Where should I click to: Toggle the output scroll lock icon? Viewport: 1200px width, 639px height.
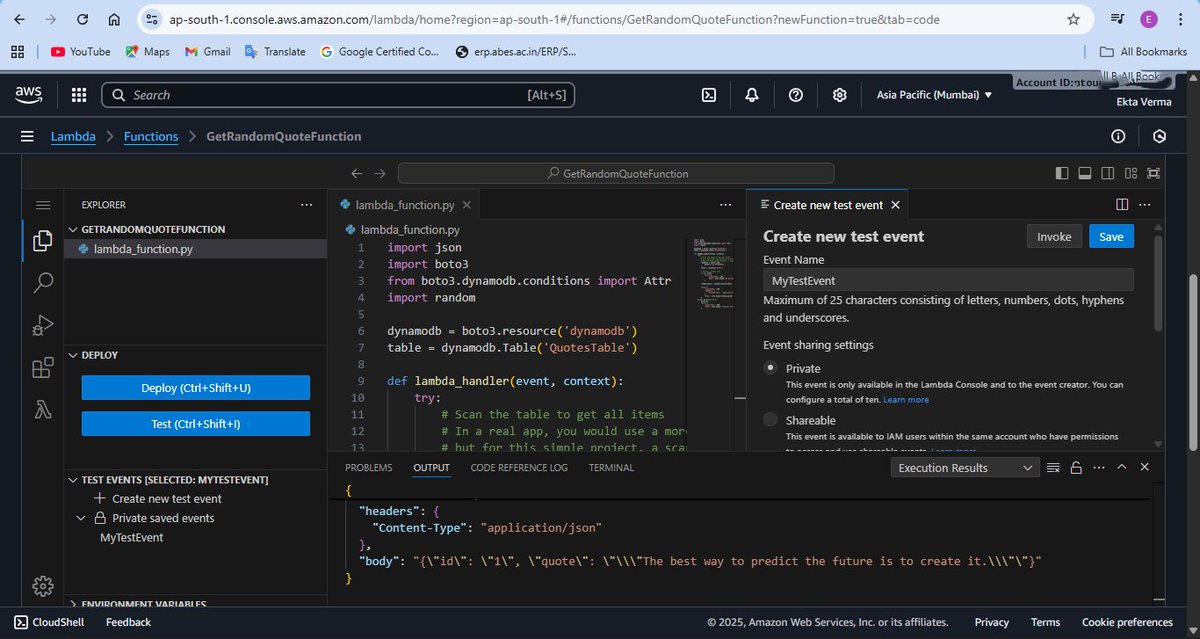1076,467
